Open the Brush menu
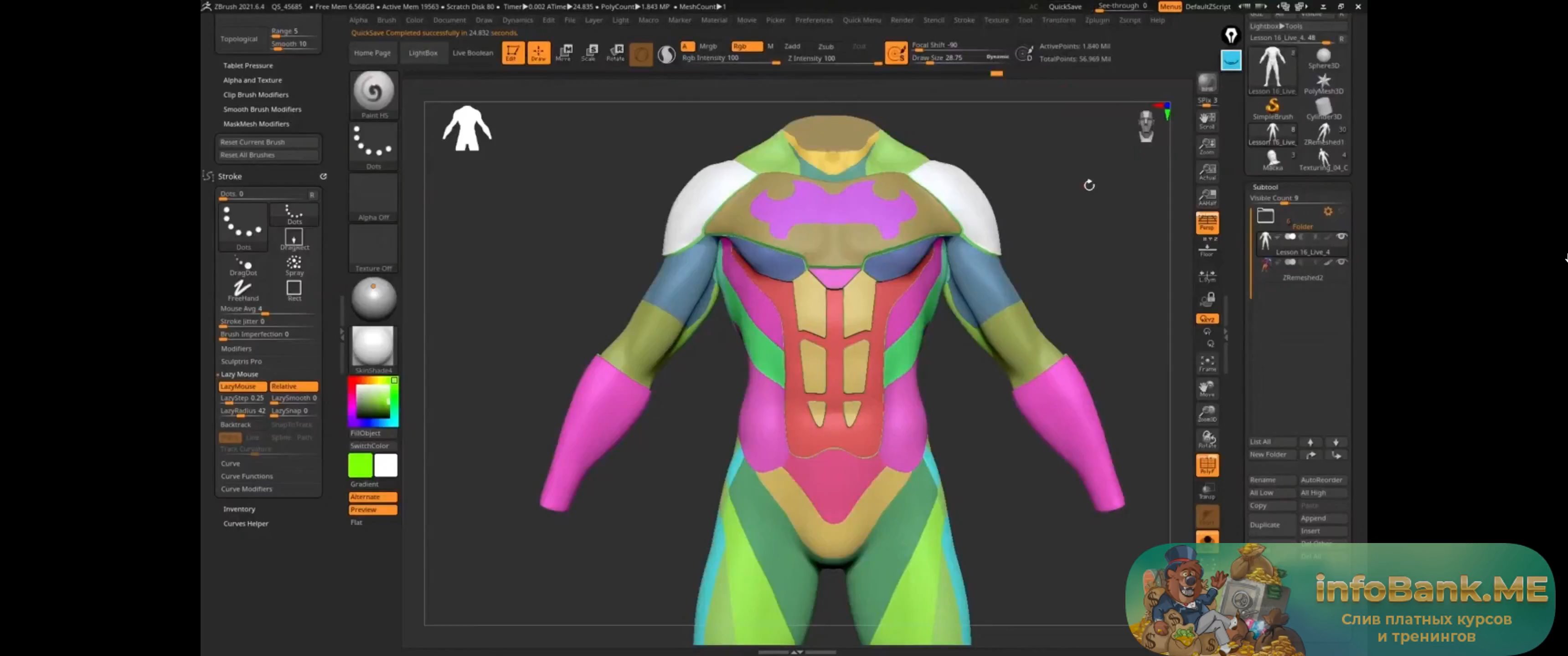This screenshot has width=1568, height=656. pyautogui.click(x=387, y=20)
